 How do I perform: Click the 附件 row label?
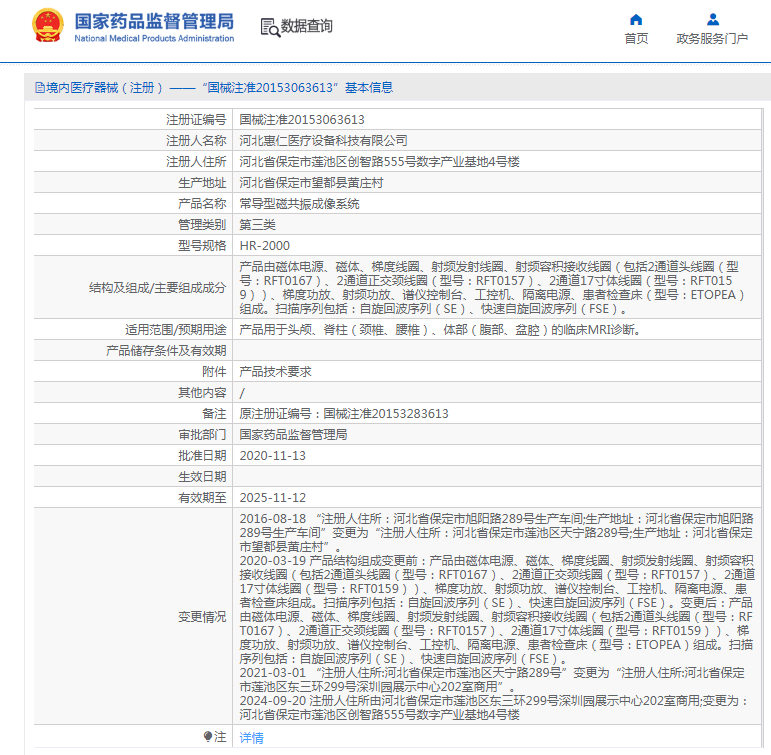[x=214, y=372]
